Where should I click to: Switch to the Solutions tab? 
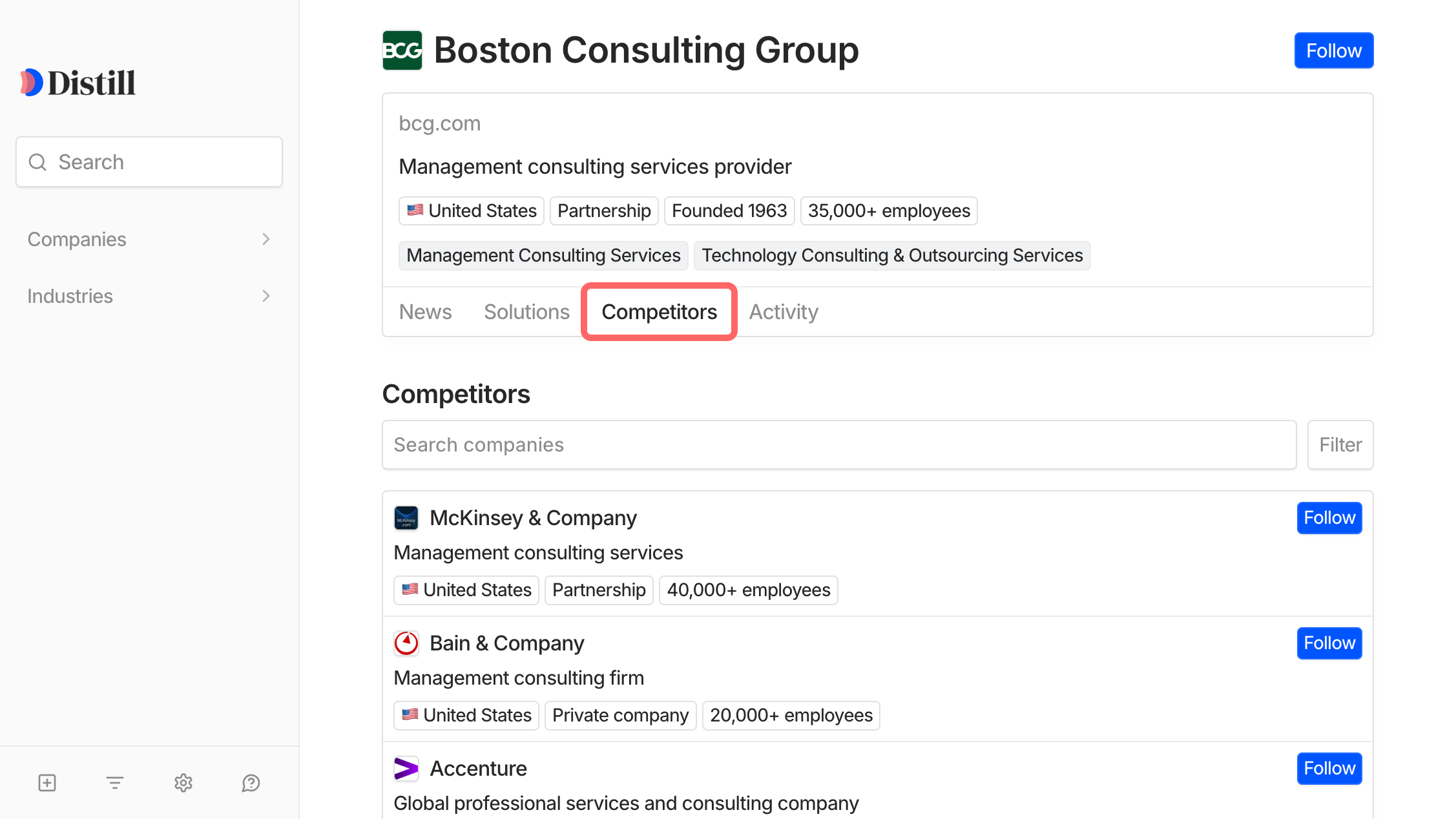[x=526, y=312]
